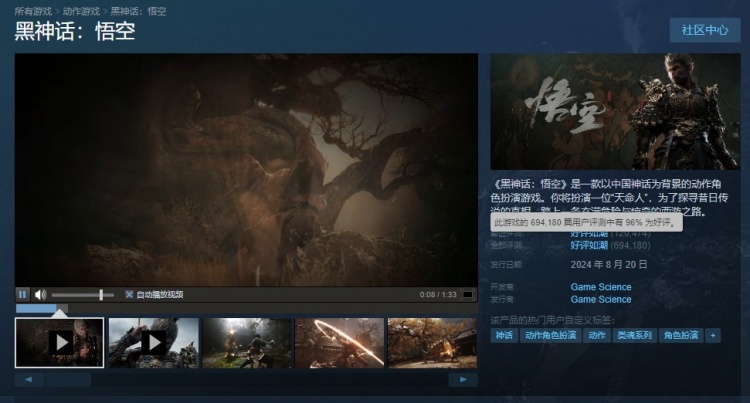The image size is (750, 403).
Task: Select the 动作角色扮演 tag
Action: 550,335
